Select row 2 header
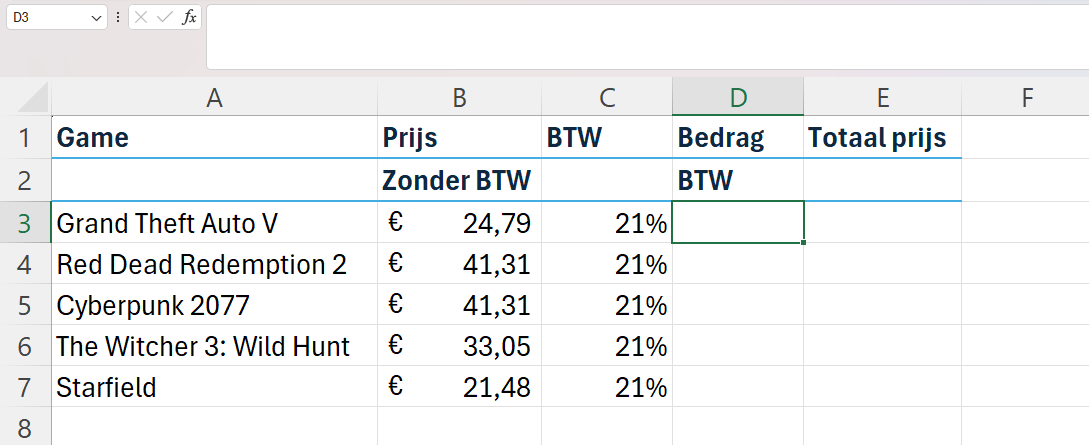Viewport: 1089px width, 445px height. tap(25, 180)
